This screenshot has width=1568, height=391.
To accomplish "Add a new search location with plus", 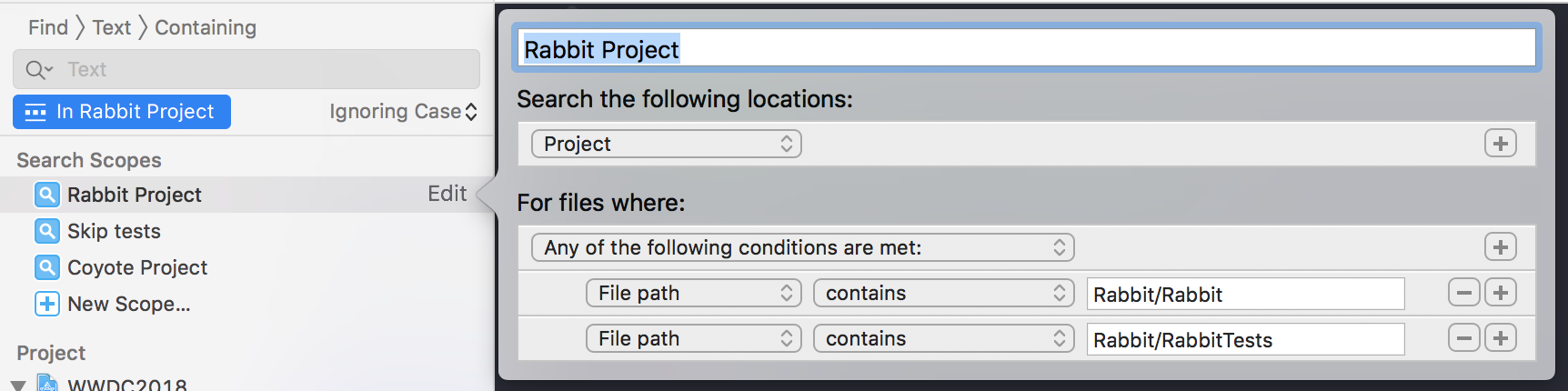I will [x=1501, y=144].
